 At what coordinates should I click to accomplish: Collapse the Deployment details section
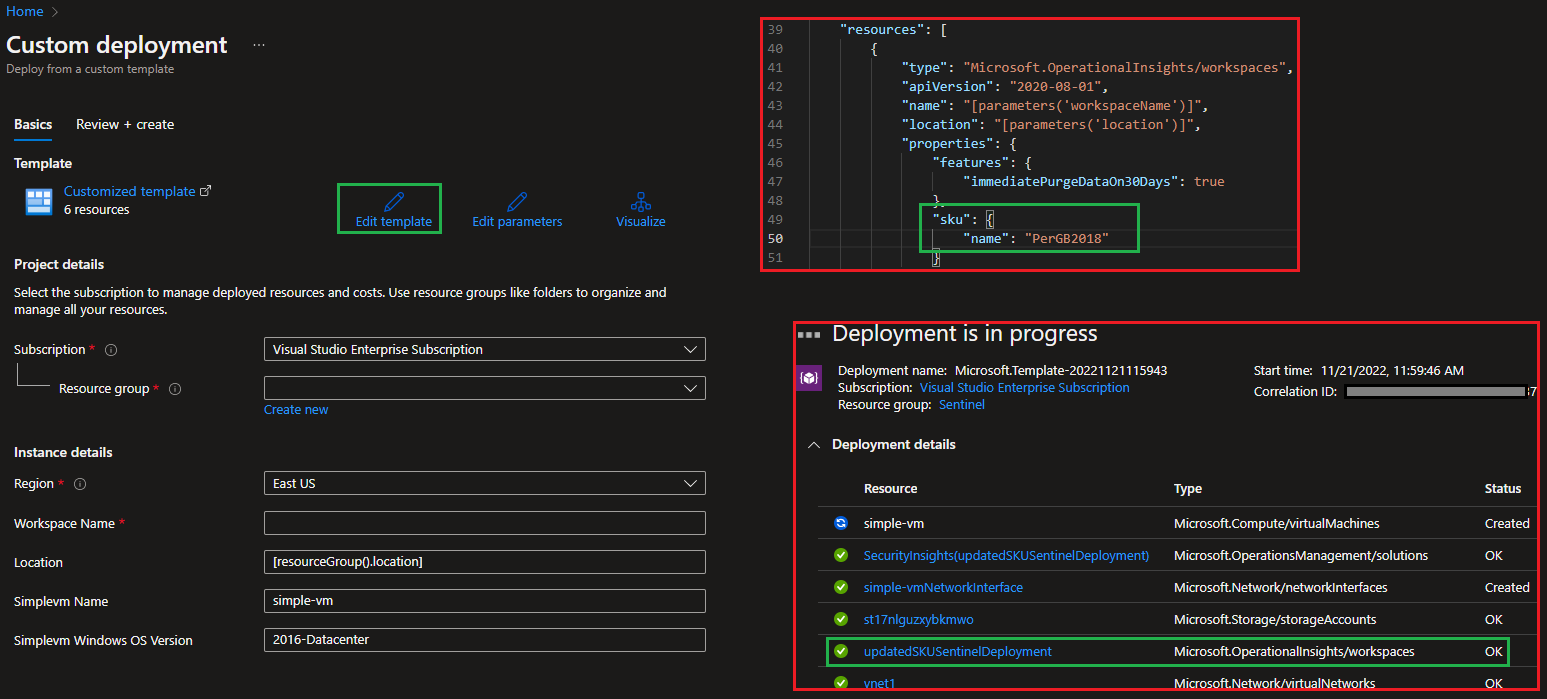coord(813,444)
